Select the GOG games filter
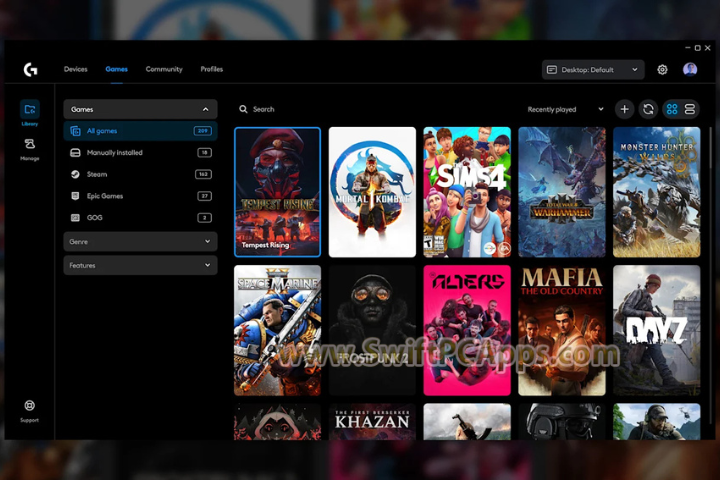The image size is (720, 480). 140,217
